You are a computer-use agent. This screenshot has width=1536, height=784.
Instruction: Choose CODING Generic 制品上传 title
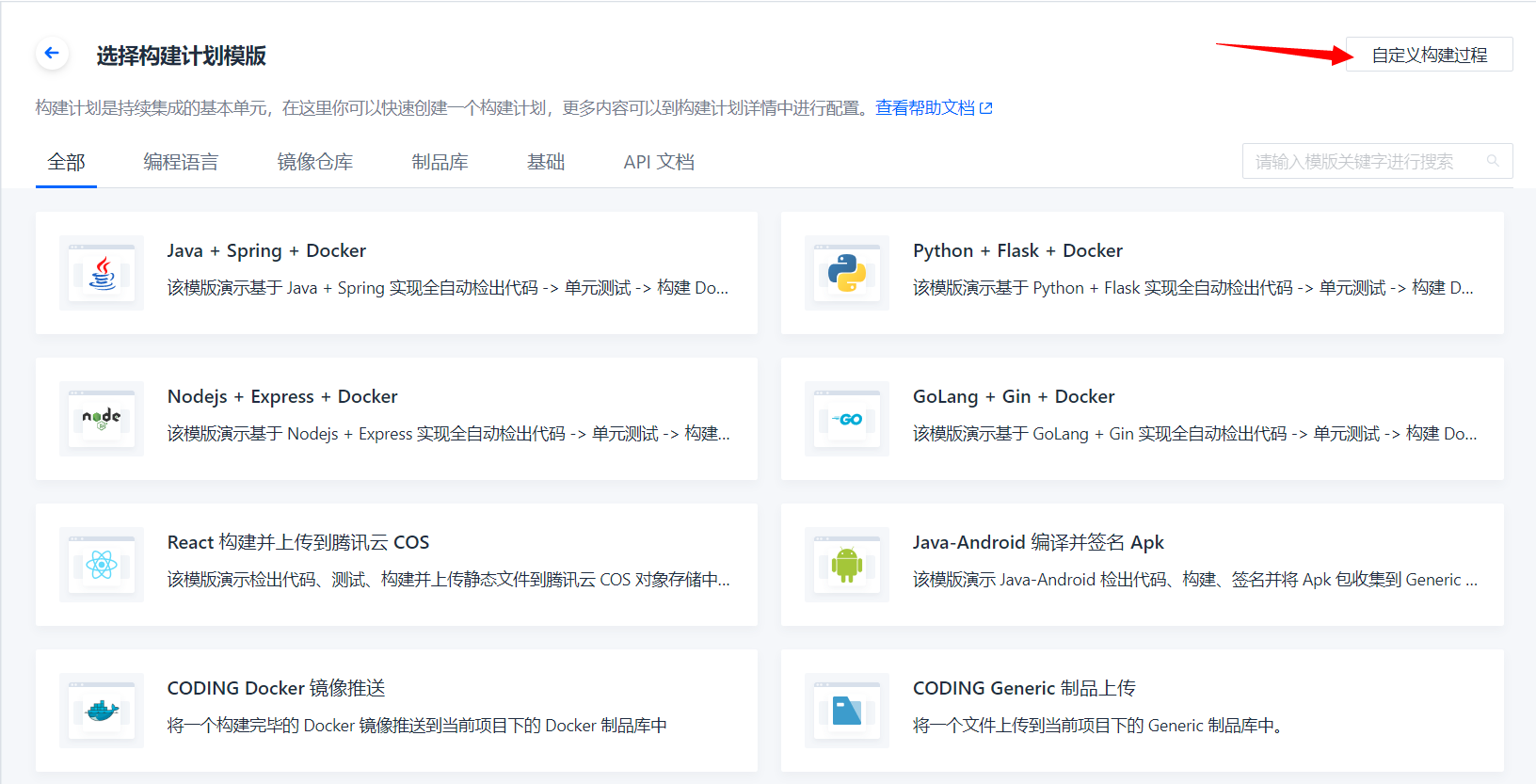pyautogui.click(x=1024, y=688)
